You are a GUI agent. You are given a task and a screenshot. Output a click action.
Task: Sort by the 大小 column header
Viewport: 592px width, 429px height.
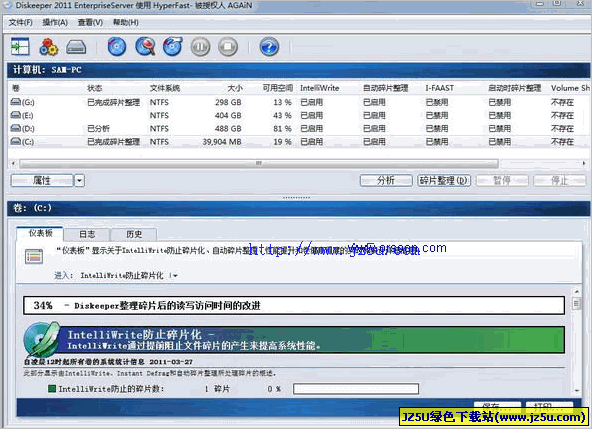(x=234, y=88)
